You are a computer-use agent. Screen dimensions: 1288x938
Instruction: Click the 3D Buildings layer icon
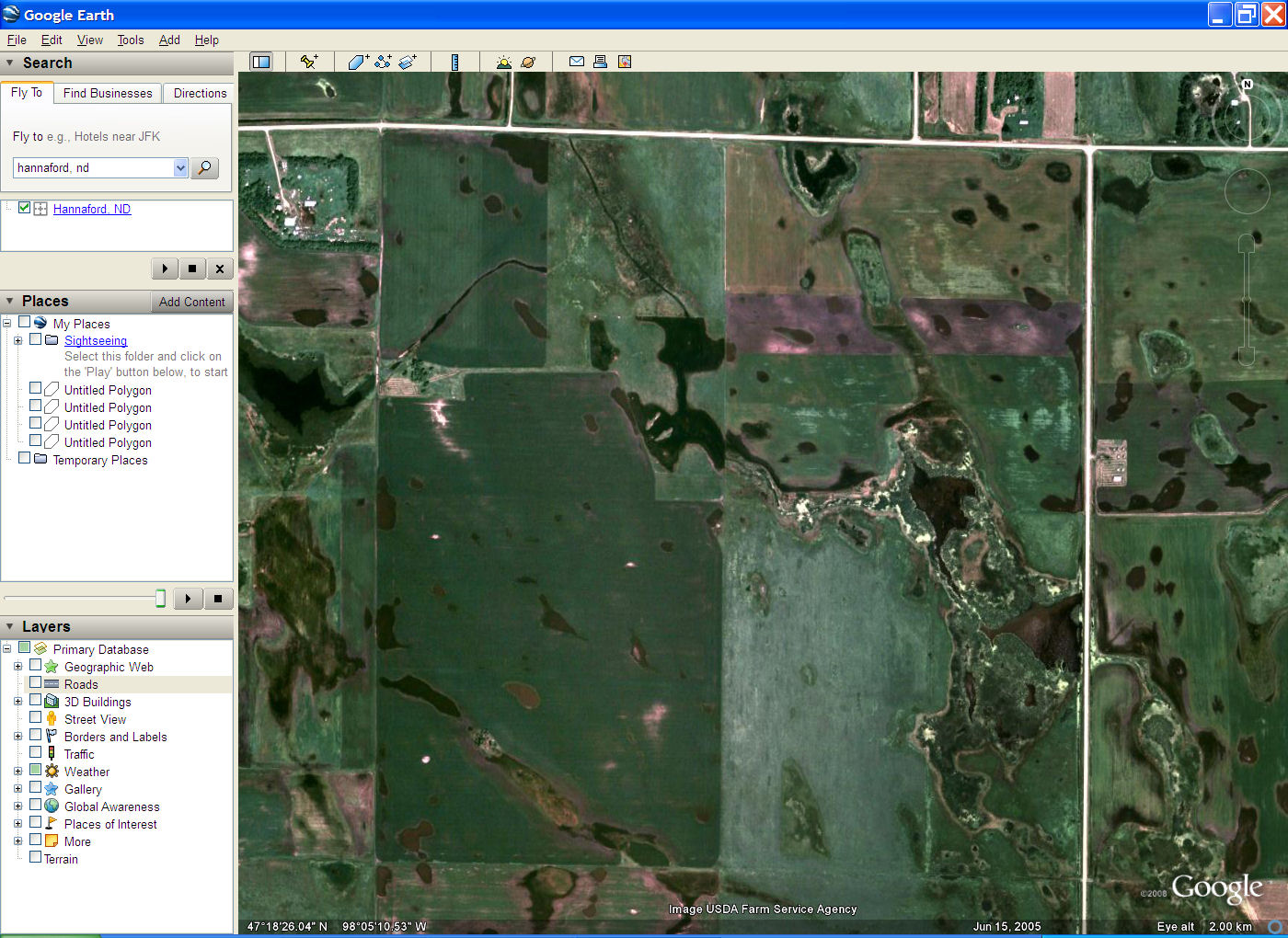pyautogui.click(x=52, y=702)
